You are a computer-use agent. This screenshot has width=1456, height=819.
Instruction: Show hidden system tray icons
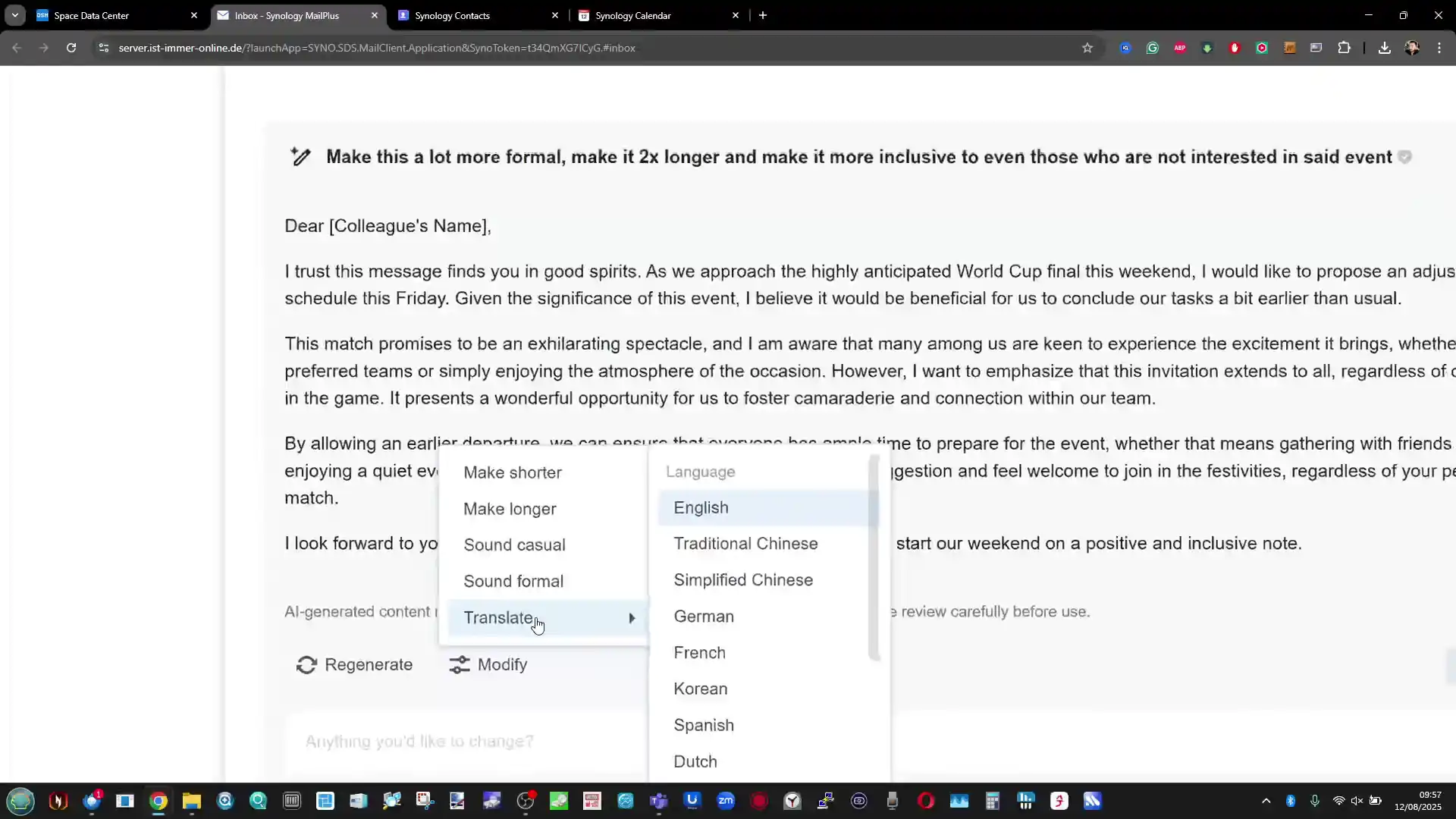(1266, 801)
